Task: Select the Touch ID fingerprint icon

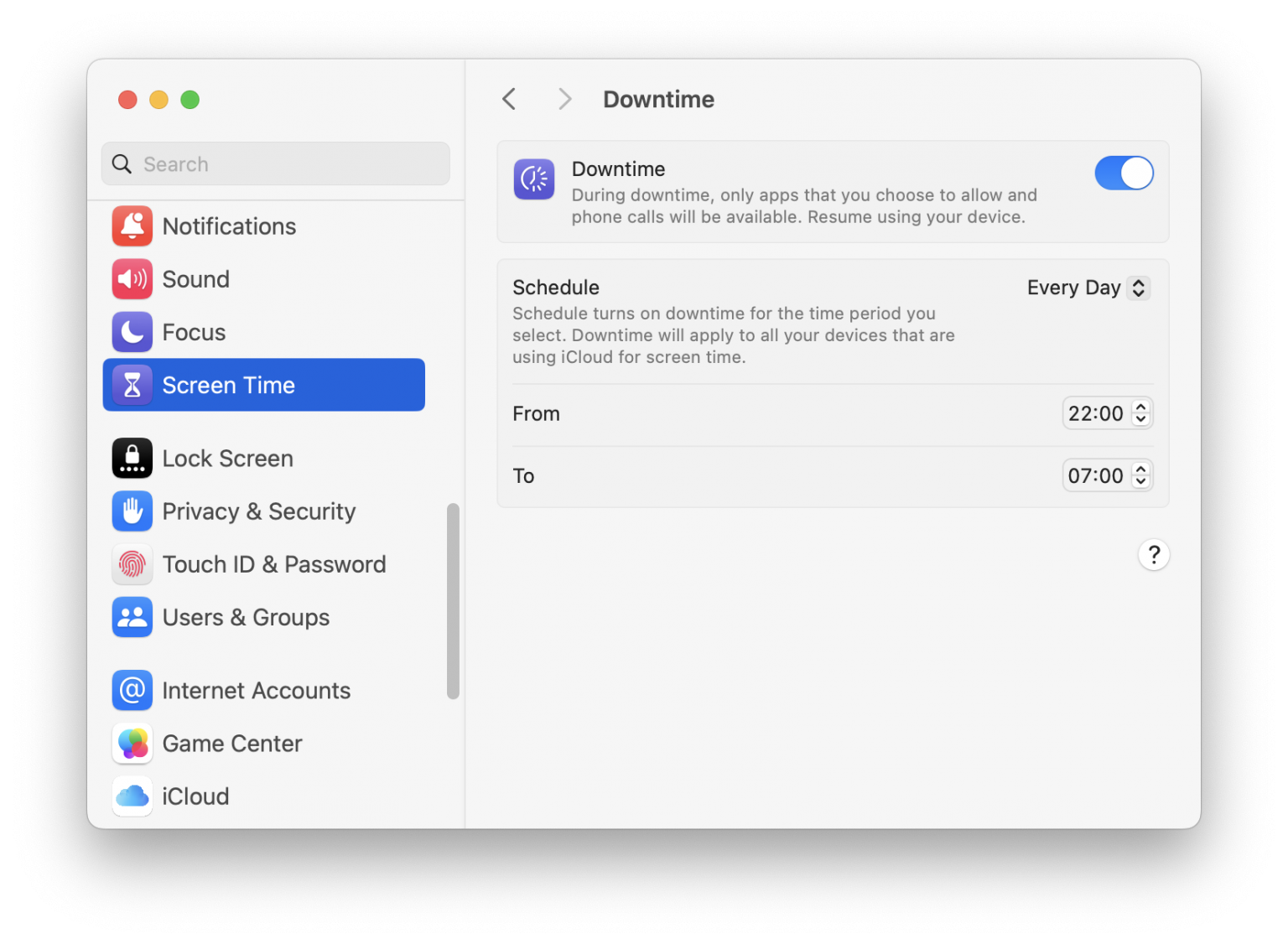Action: [x=132, y=564]
